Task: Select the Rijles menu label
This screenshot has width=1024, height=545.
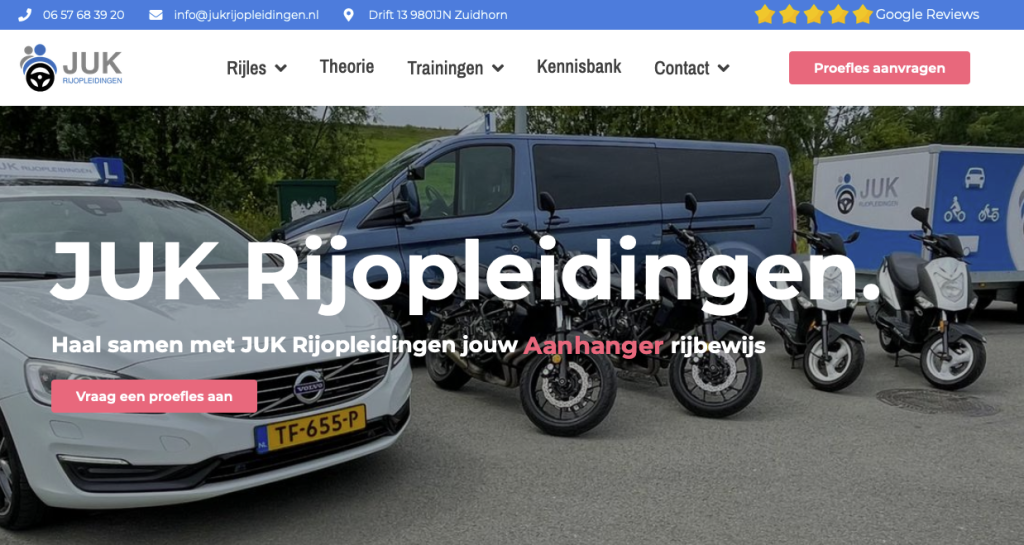Action: click(x=246, y=68)
